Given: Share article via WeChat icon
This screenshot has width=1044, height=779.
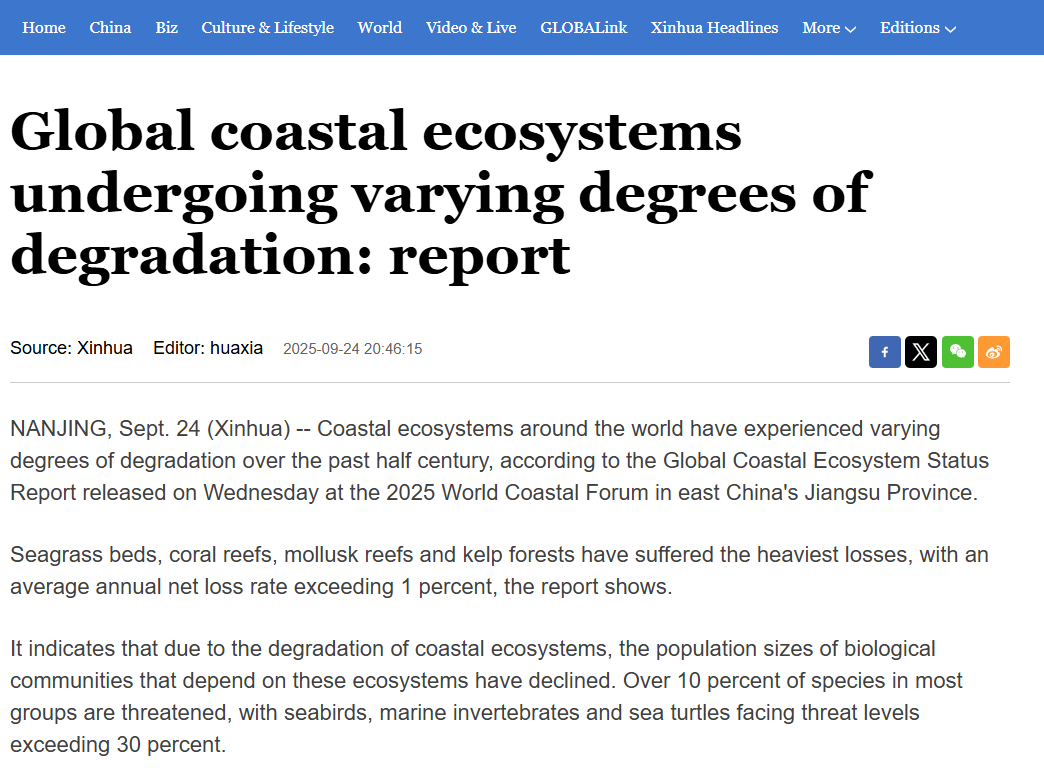Looking at the screenshot, I should click(957, 352).
